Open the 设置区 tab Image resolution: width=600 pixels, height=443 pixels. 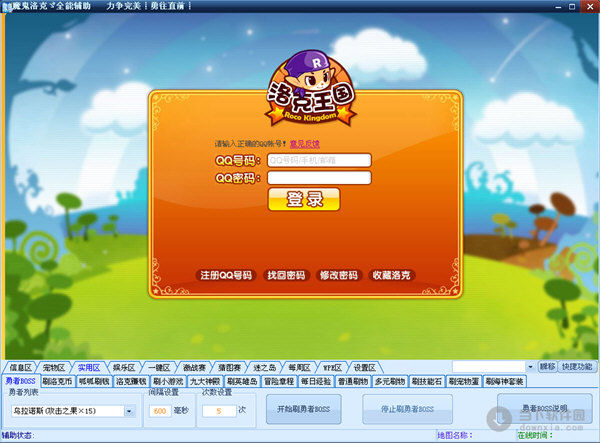pyautogui.click(x=364, y=368)
